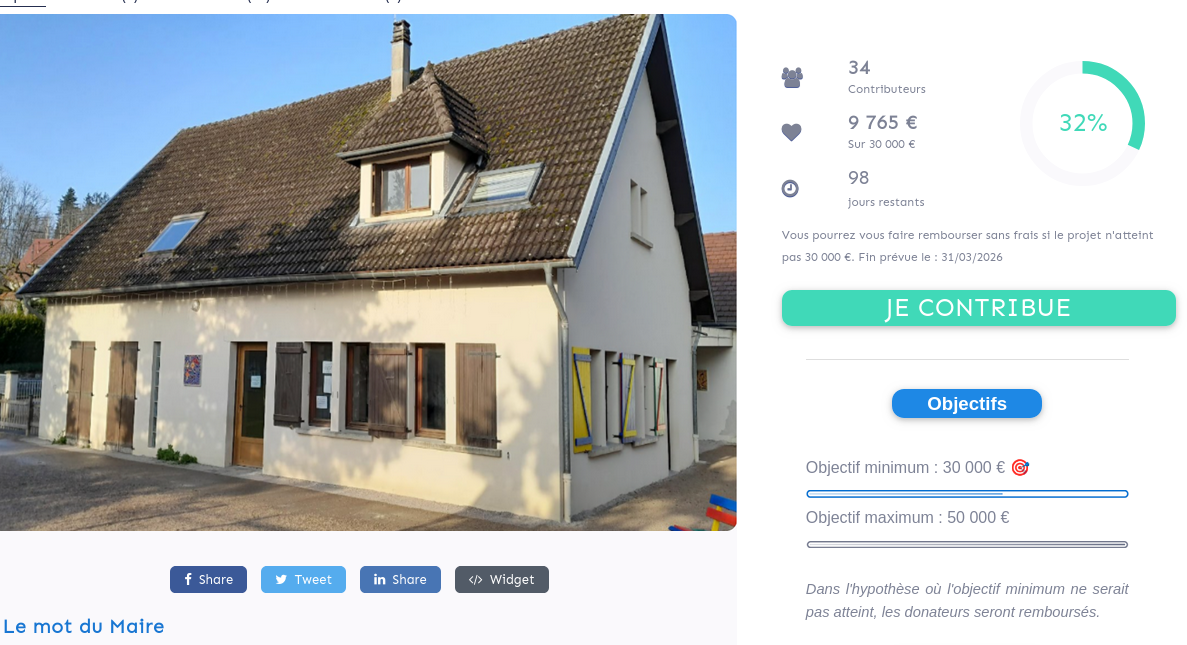Share the project on LinkedIn
This screenshot has height=645, width=1187.
(400, 580)
